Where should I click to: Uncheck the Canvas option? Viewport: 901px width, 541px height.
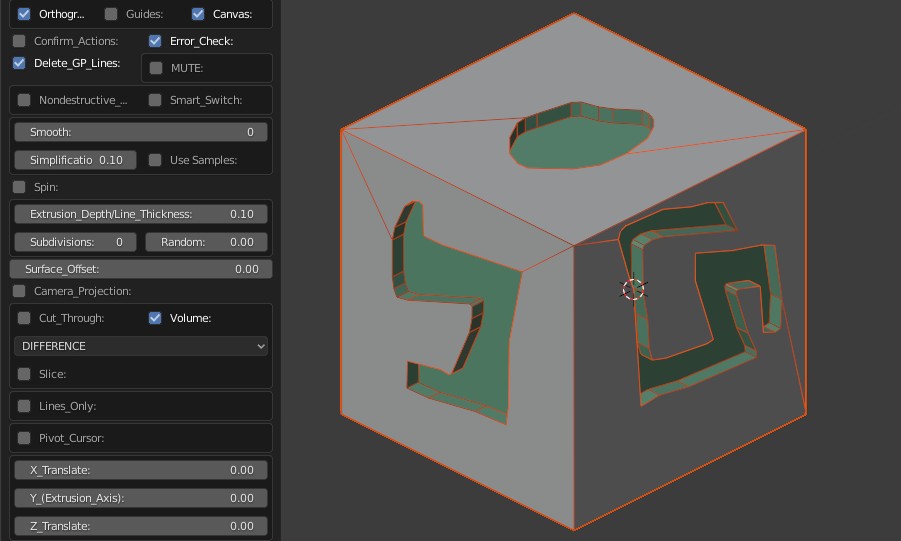(198, 14)
